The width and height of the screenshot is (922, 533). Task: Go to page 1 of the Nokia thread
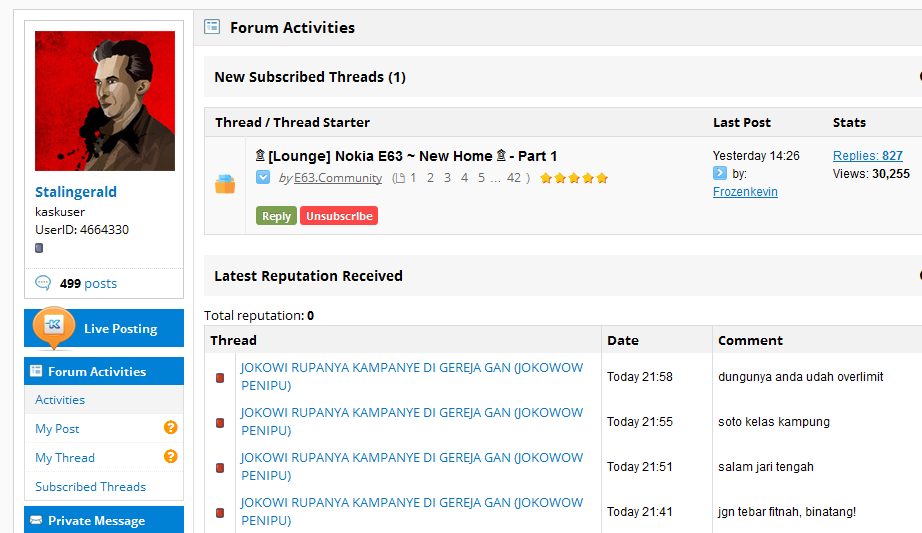pyautogui.click(x=413, y=178)
